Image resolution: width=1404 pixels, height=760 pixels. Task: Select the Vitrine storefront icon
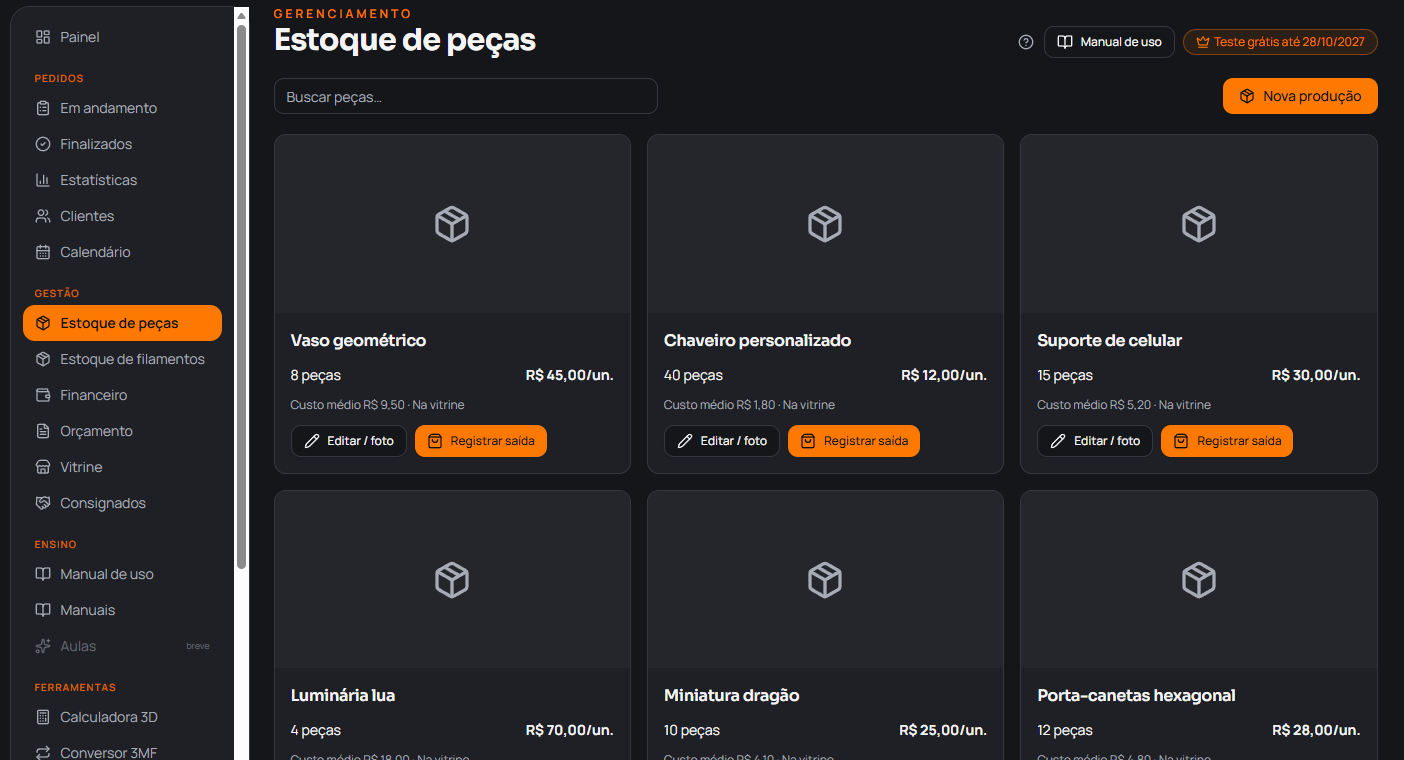coord(43,467)
